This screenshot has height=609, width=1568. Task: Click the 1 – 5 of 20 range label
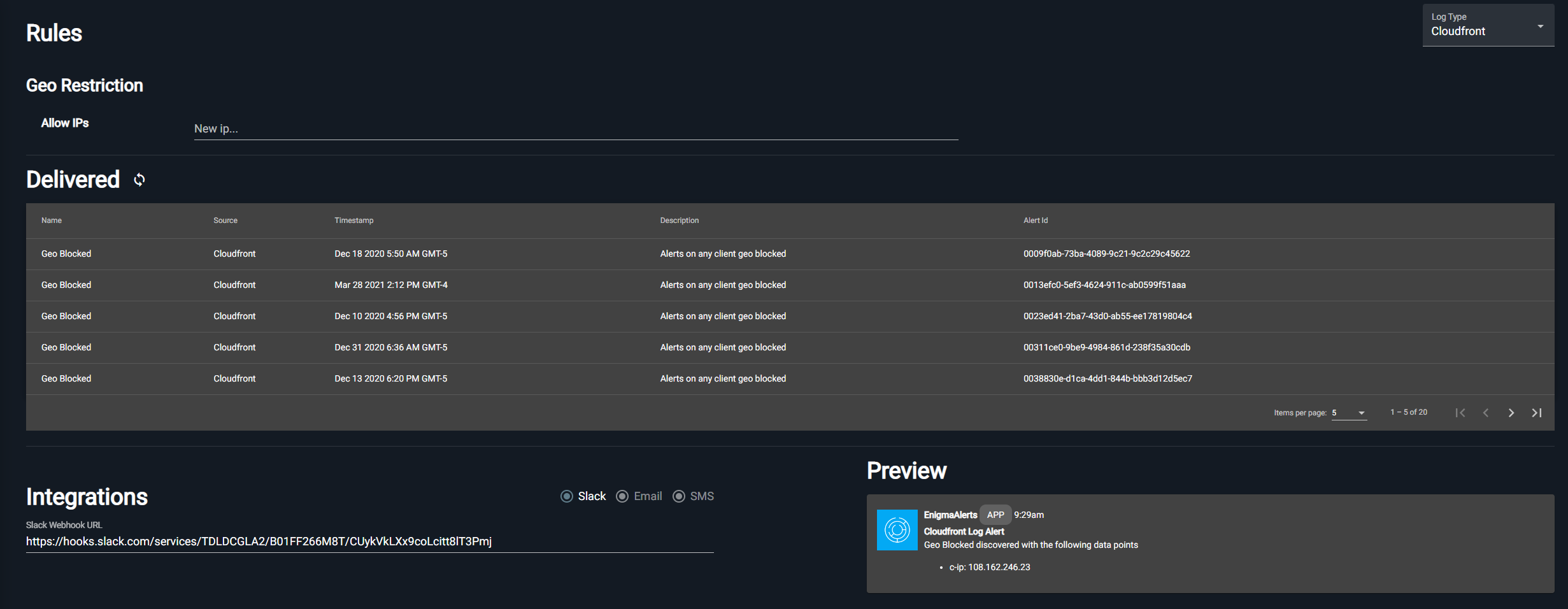coord(1409,412)
